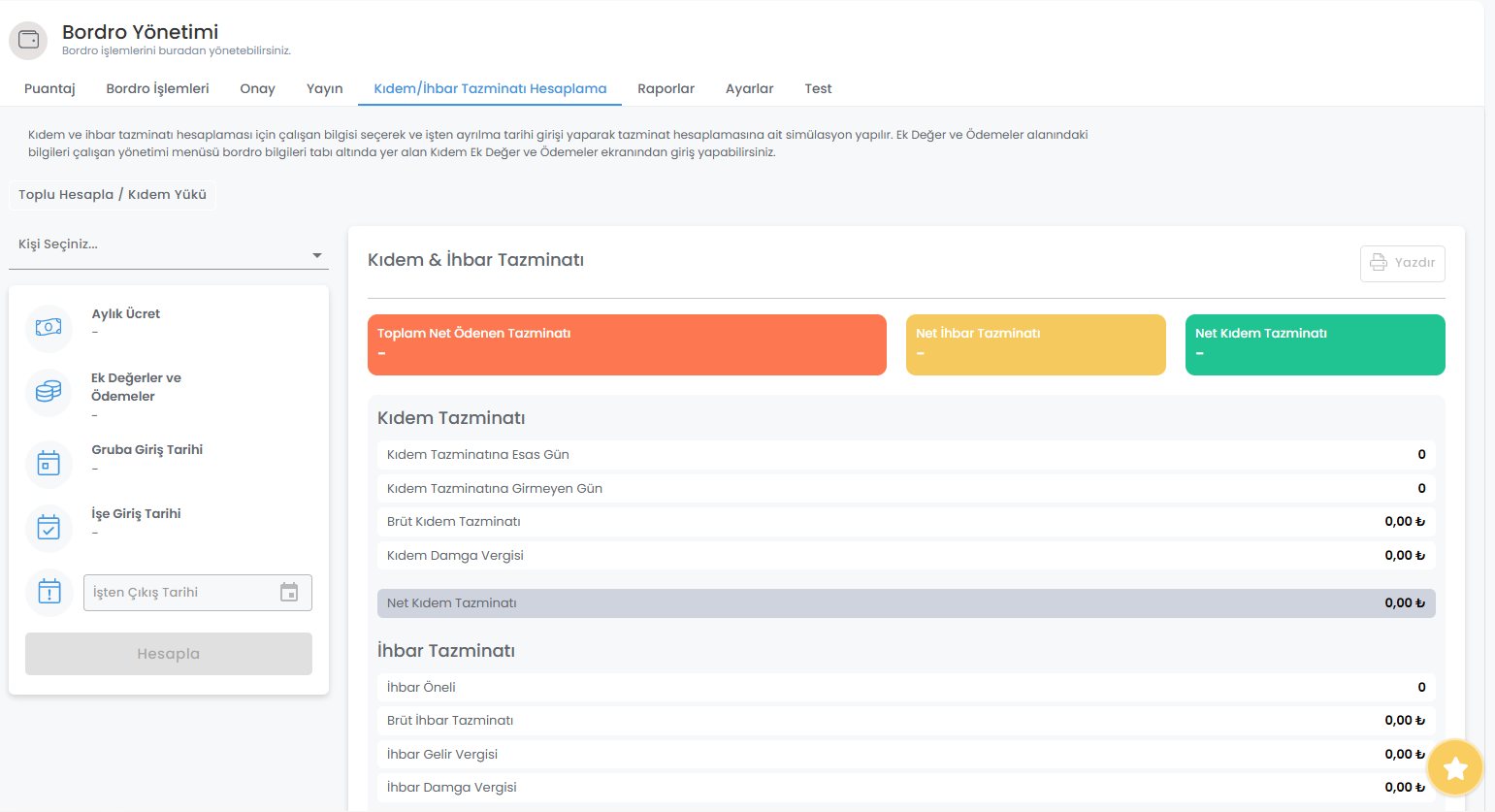Click the Hesapla button

pyautogui.click(x=169, y=654)
